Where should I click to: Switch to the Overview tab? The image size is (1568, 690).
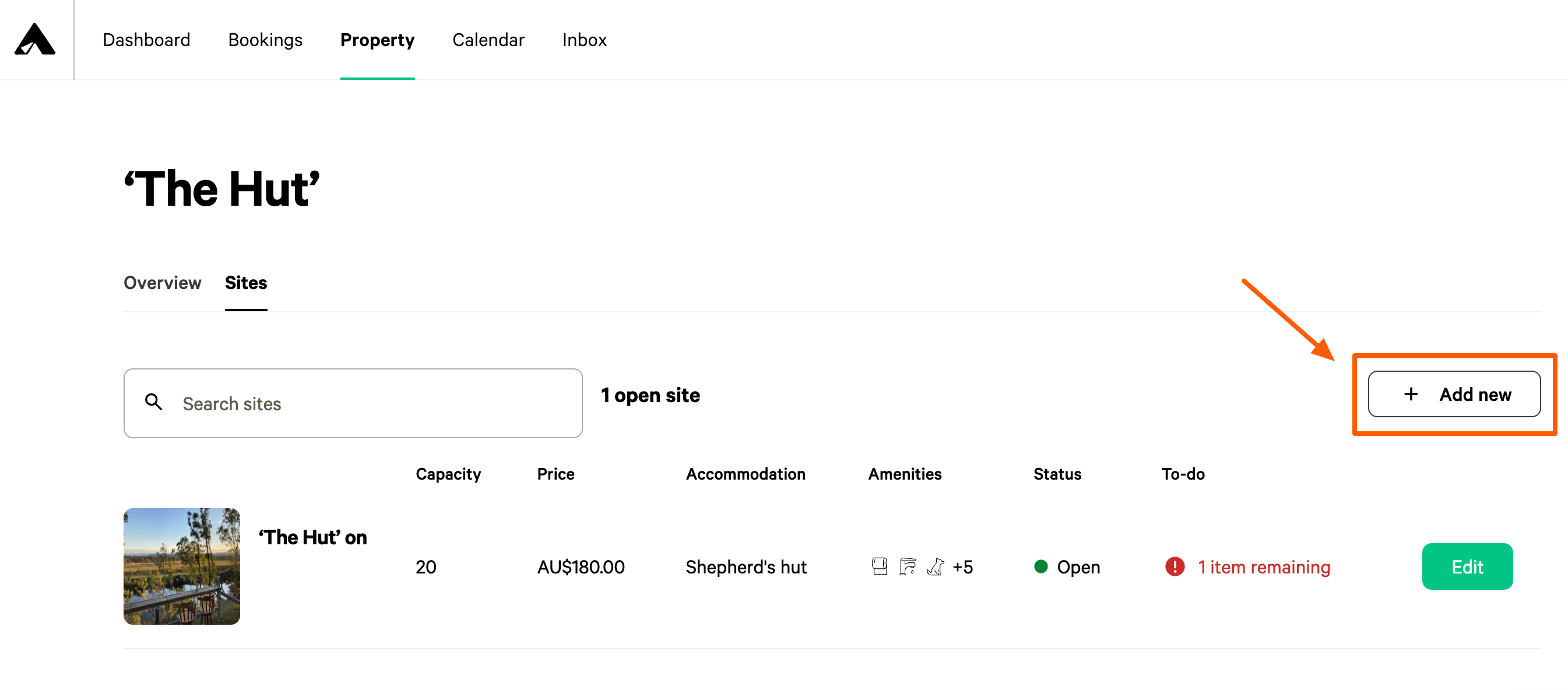pos(162,282)
